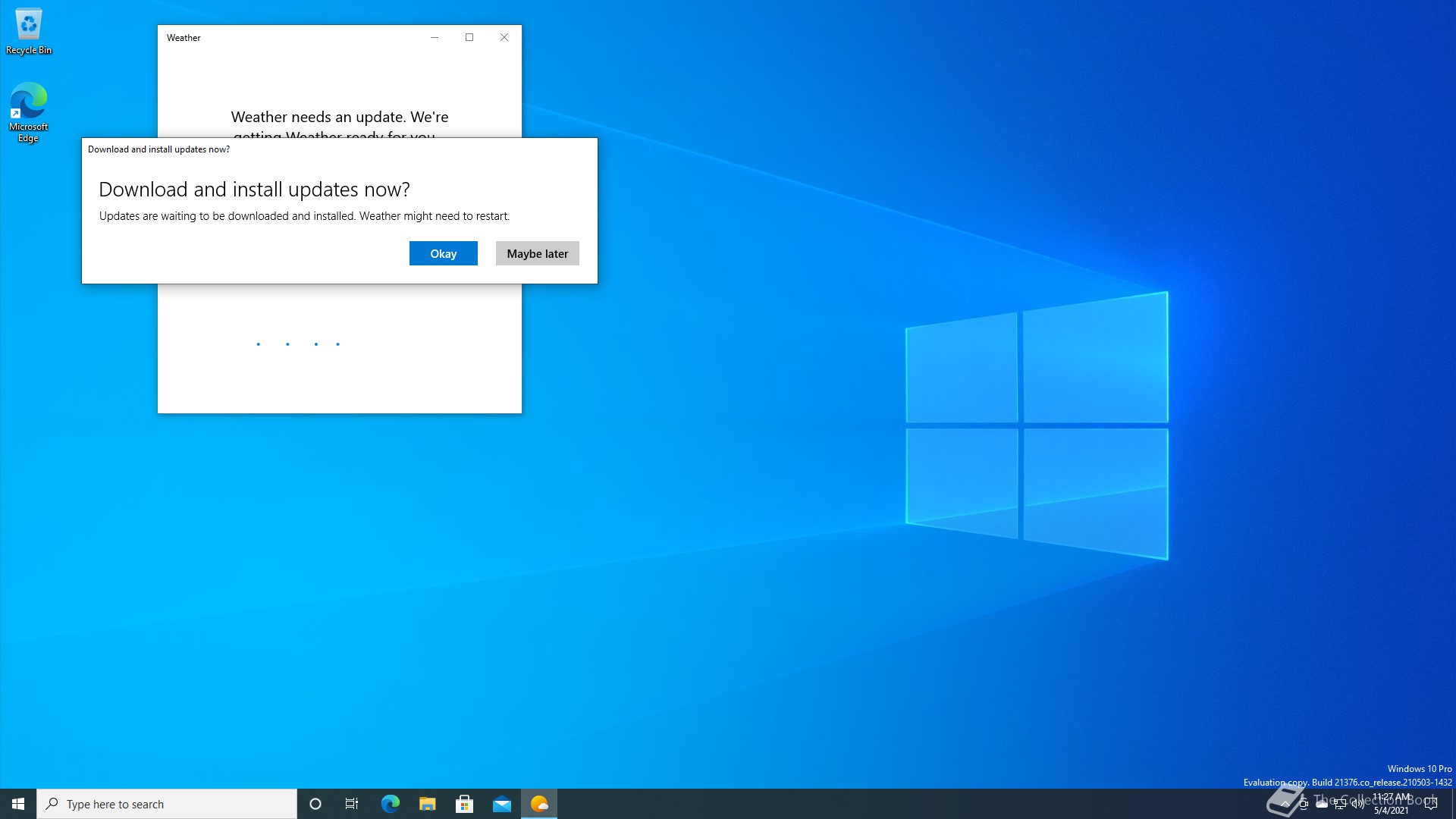The image size is (1456, 819).
Task: Open the clock showing 11:27 AM
Action: click(1392, 804)
